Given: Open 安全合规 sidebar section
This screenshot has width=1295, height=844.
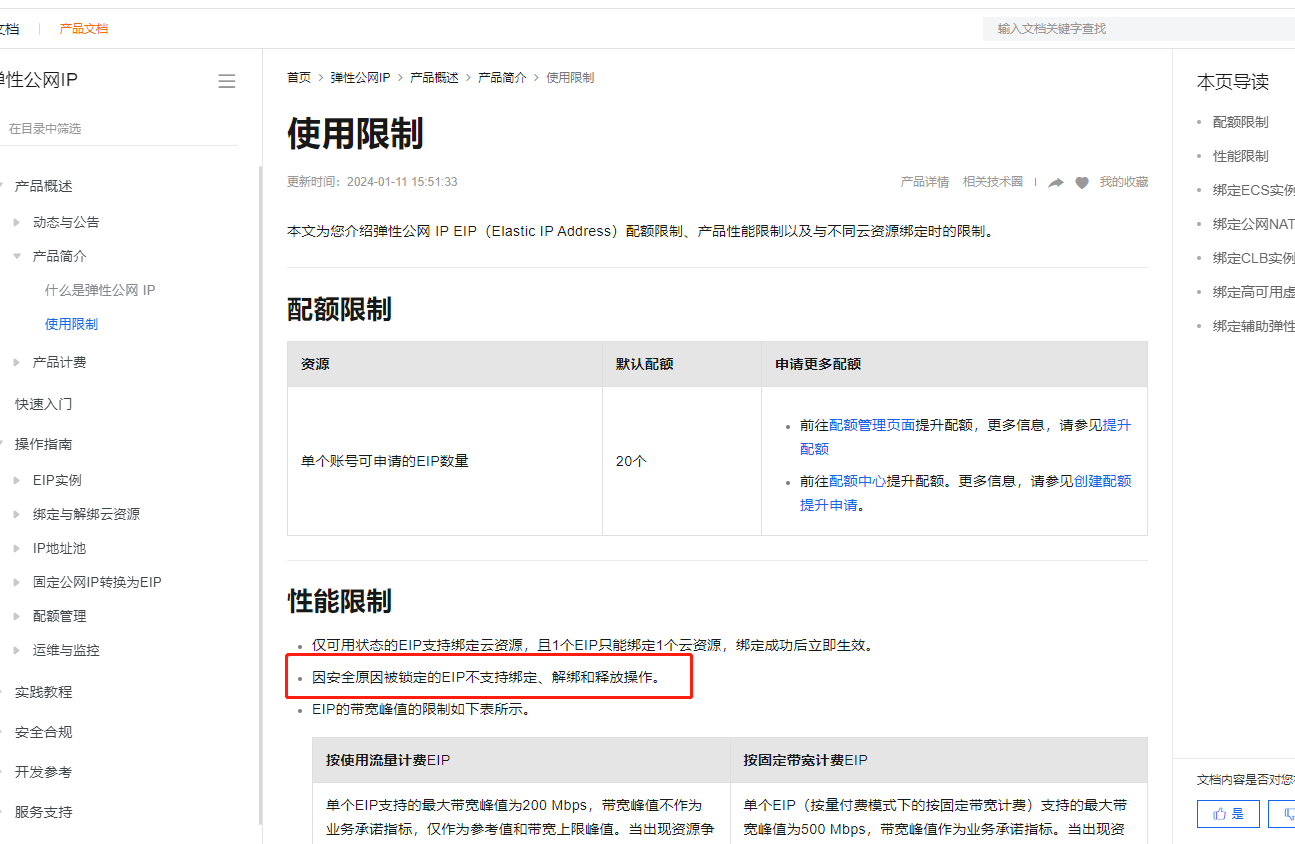Looking at the screenshot, I should point(43,732).
